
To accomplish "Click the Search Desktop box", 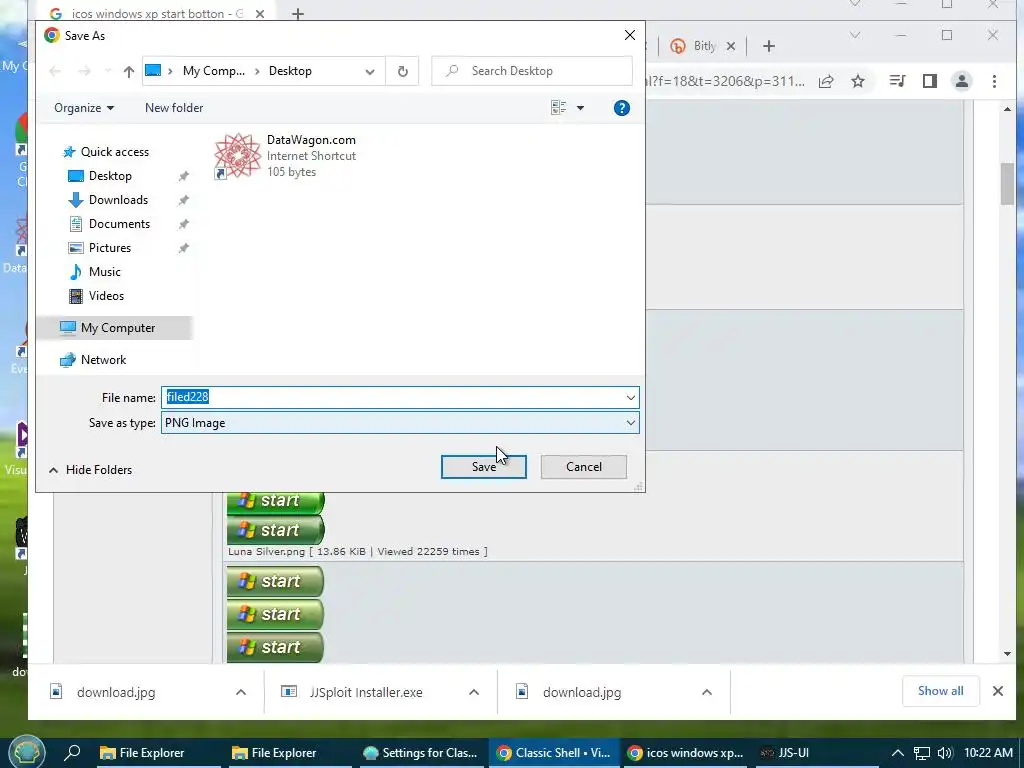I will (x=532, y=71).
